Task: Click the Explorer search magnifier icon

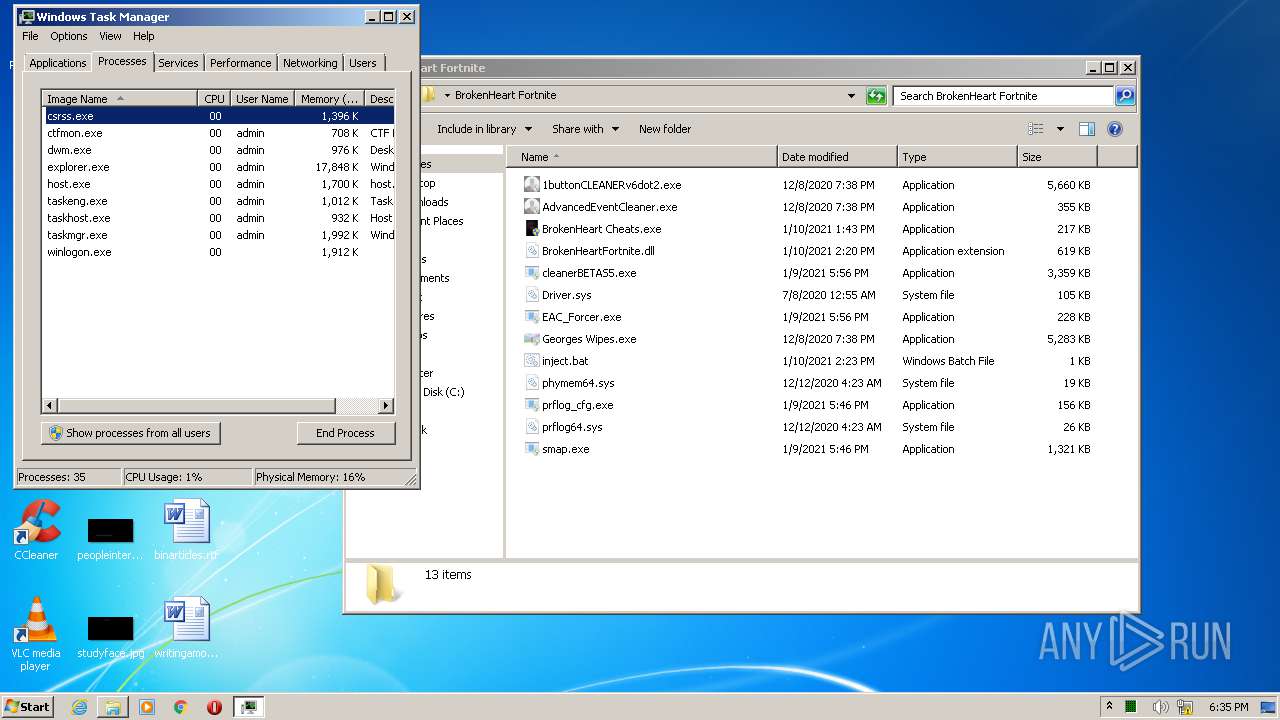Action: [x=1125, y=96]
